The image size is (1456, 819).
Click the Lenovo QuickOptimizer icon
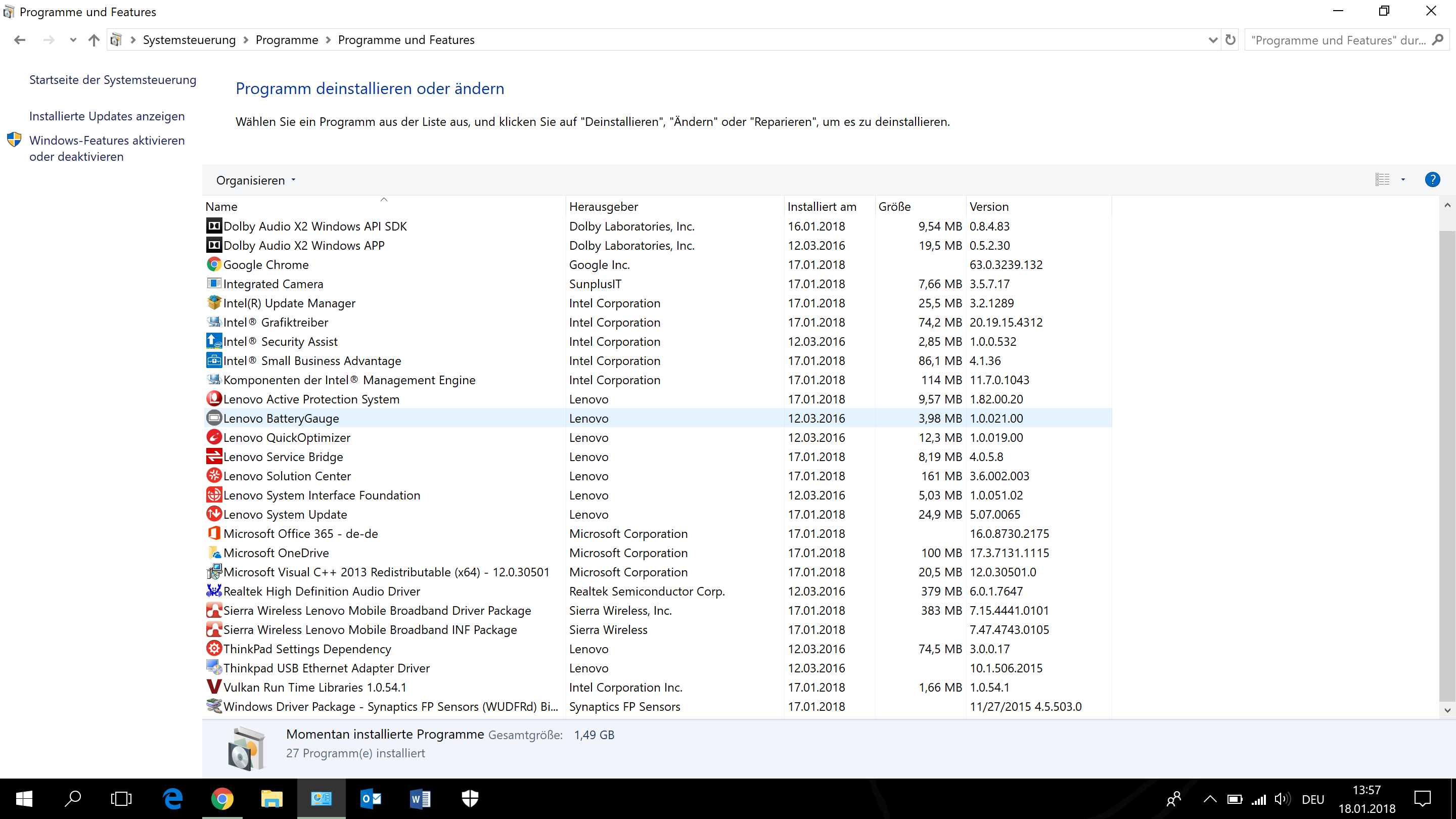coord(214,437)
